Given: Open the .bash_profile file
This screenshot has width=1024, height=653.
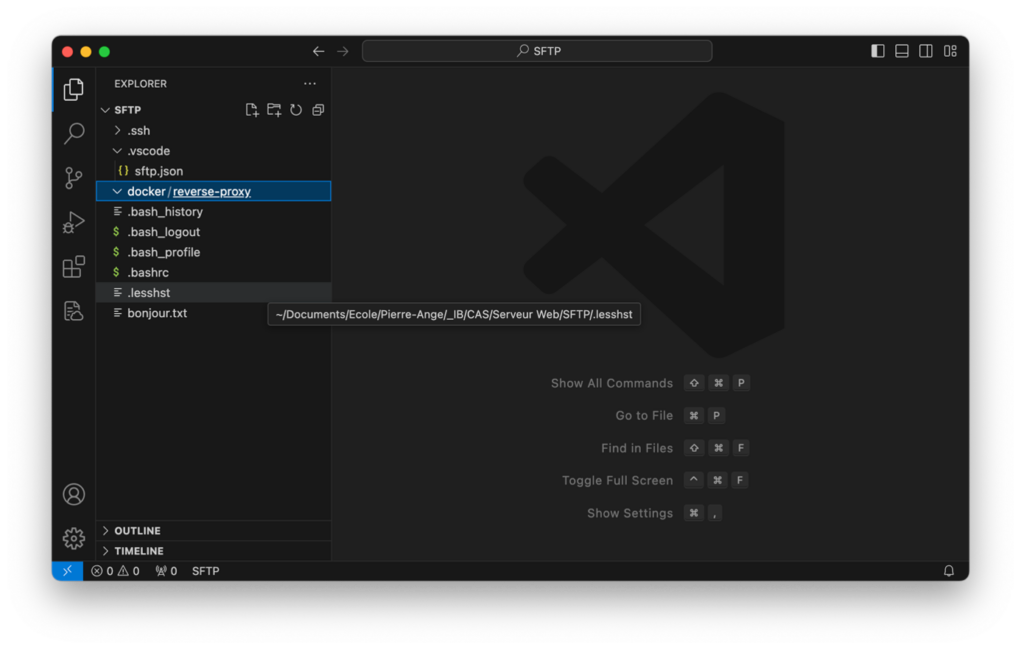Looking at the screenshot, I should pos(214,252).
